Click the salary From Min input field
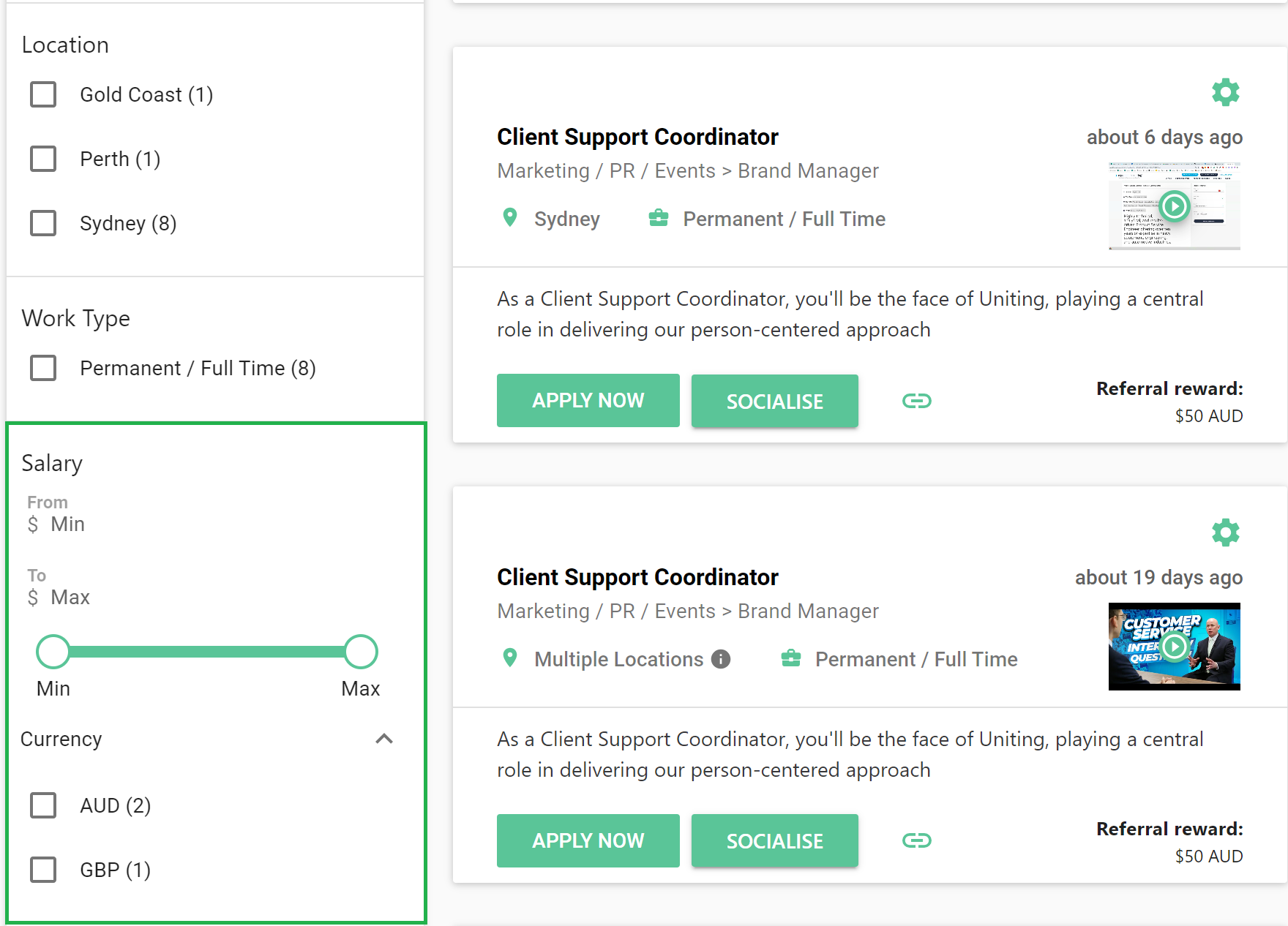This screenshot has width=1288, height=926. pyautogui.click(x=212, y=524)
